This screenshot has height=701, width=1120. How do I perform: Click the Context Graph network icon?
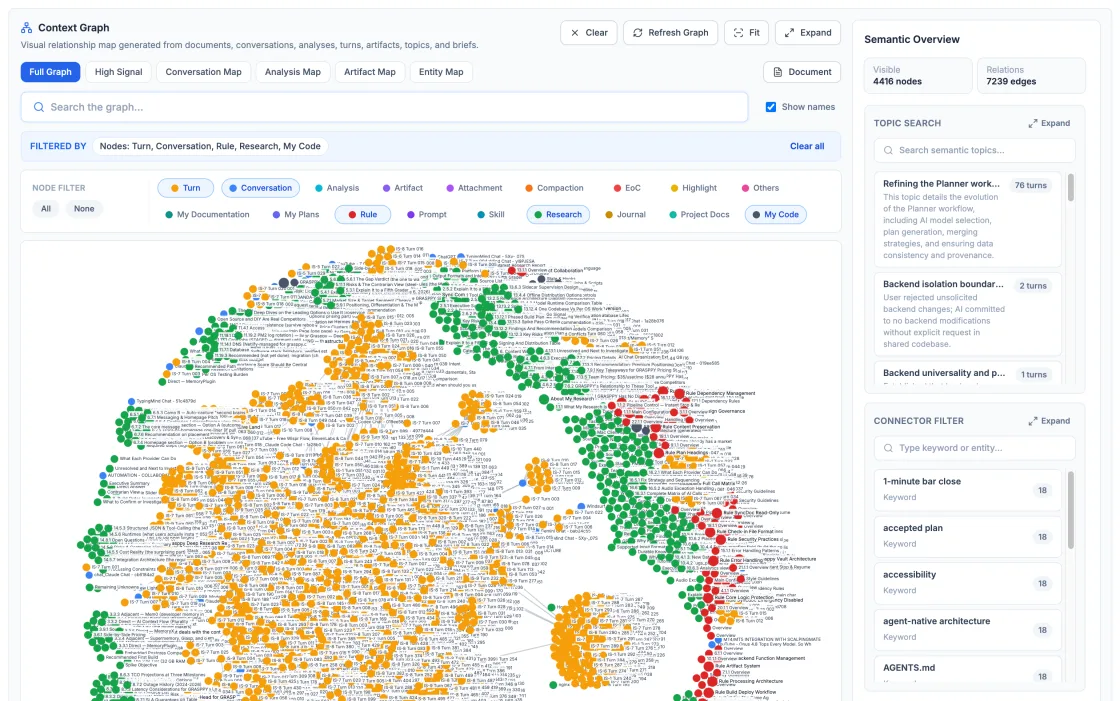point(26,28)
